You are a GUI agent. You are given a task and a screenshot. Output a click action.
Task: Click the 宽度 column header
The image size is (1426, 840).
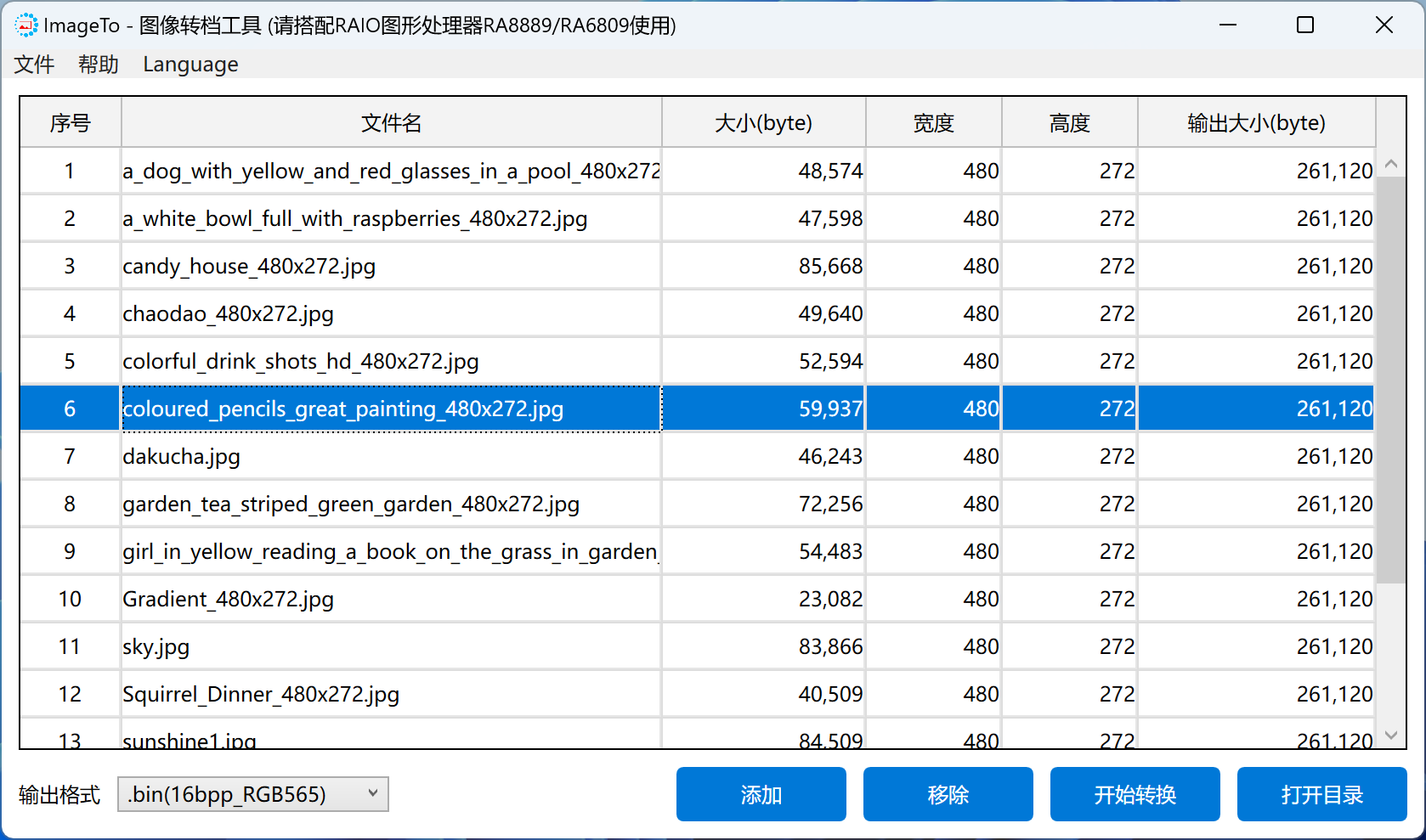click(932, 122)
